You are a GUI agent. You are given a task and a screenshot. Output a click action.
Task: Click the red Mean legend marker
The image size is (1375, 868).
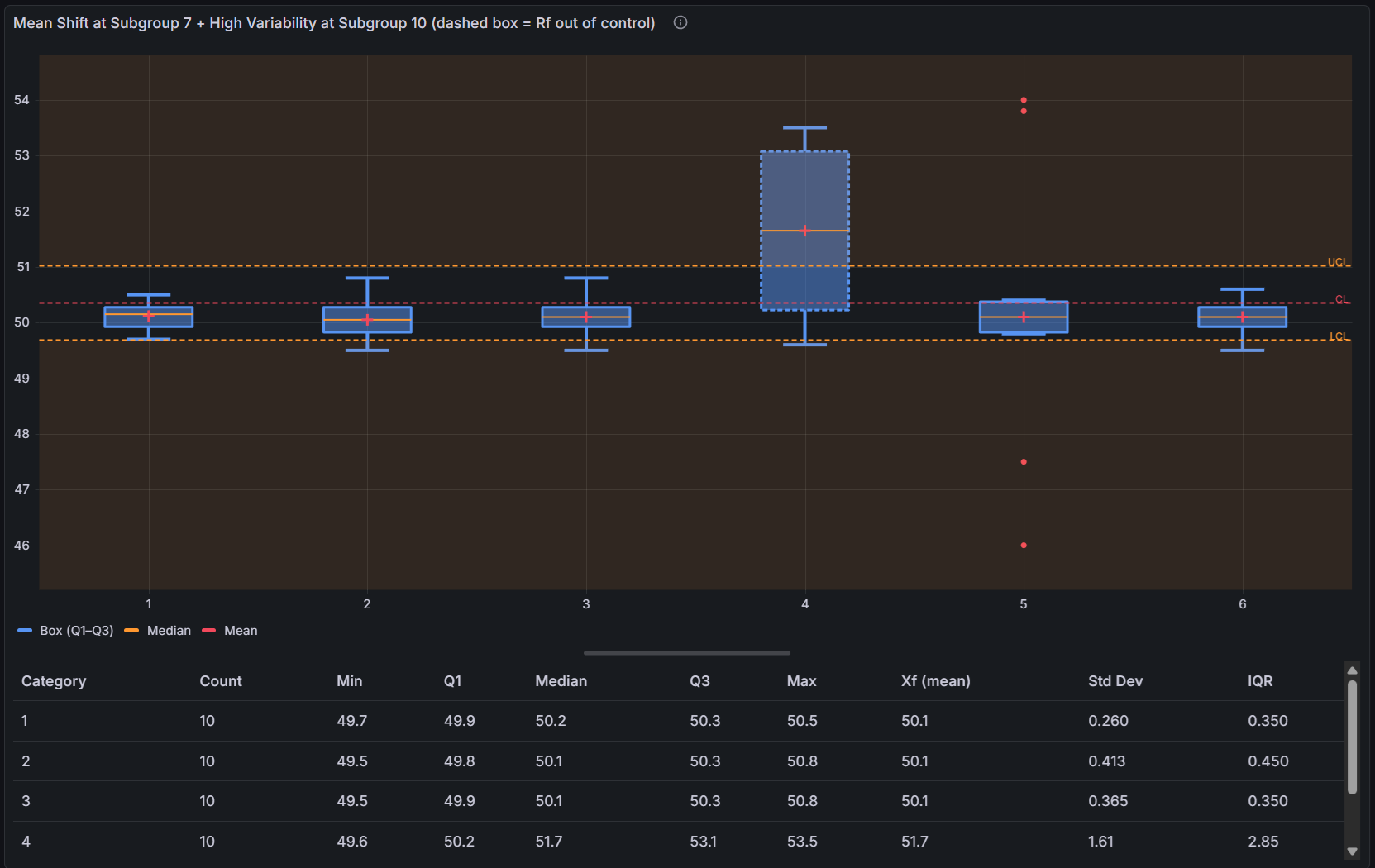pos(208,631)
